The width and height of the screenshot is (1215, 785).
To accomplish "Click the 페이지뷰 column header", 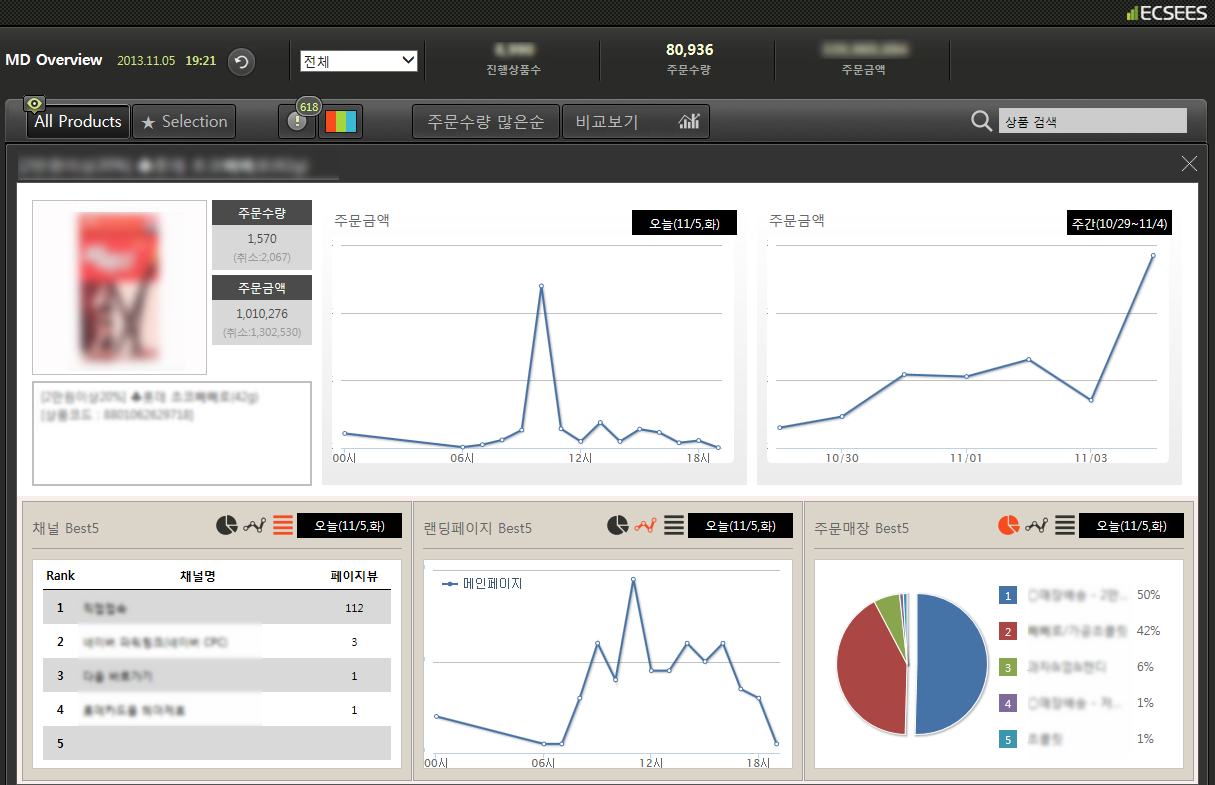I will coord(353,576).
